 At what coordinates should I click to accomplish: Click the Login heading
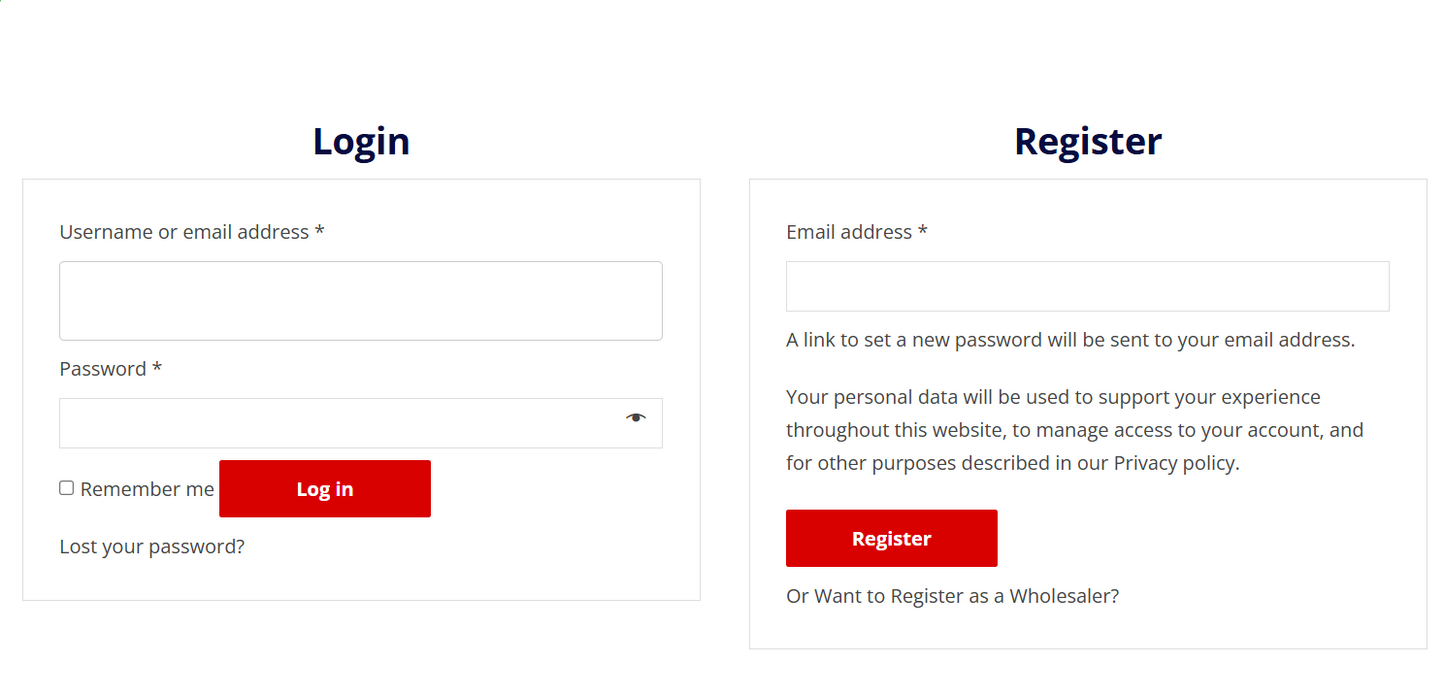coord(361,141)
